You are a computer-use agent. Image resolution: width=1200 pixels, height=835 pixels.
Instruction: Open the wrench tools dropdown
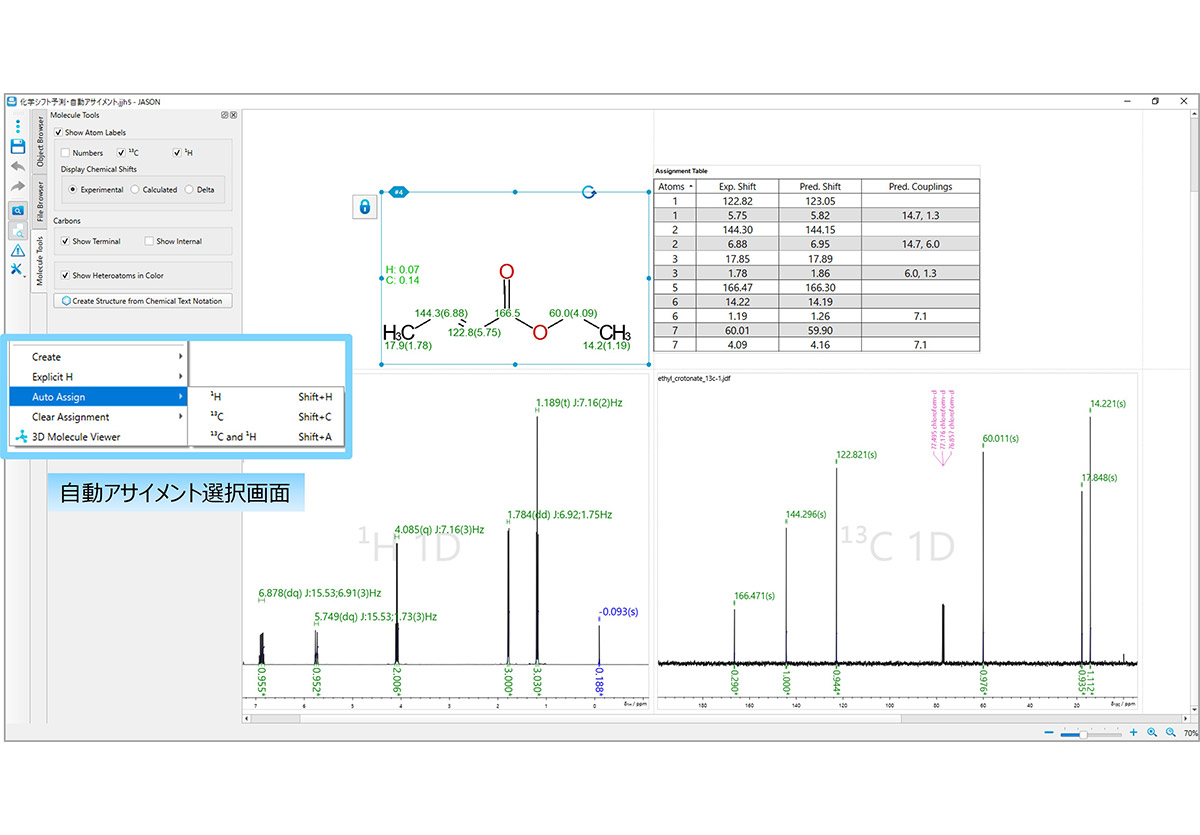tap(17, 270)
